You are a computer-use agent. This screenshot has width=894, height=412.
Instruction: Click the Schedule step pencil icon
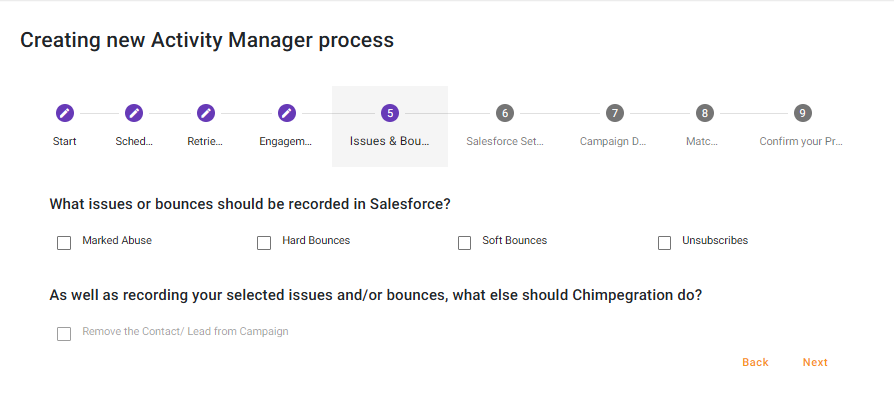pos(134,113)
